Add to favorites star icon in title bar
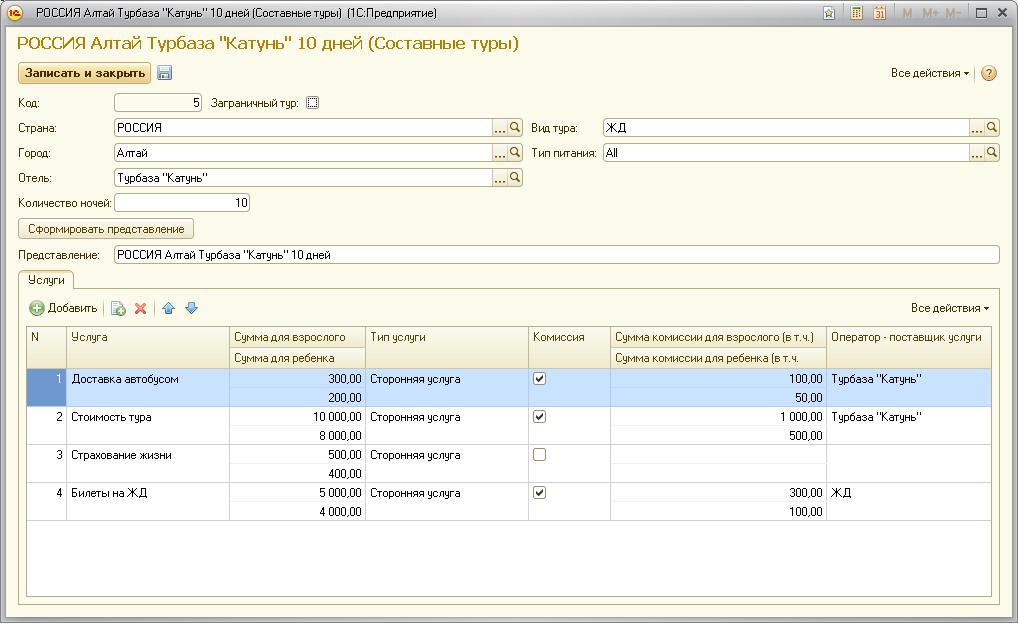Viewport: 1018px width, 624px height. [x=829, y=13]
